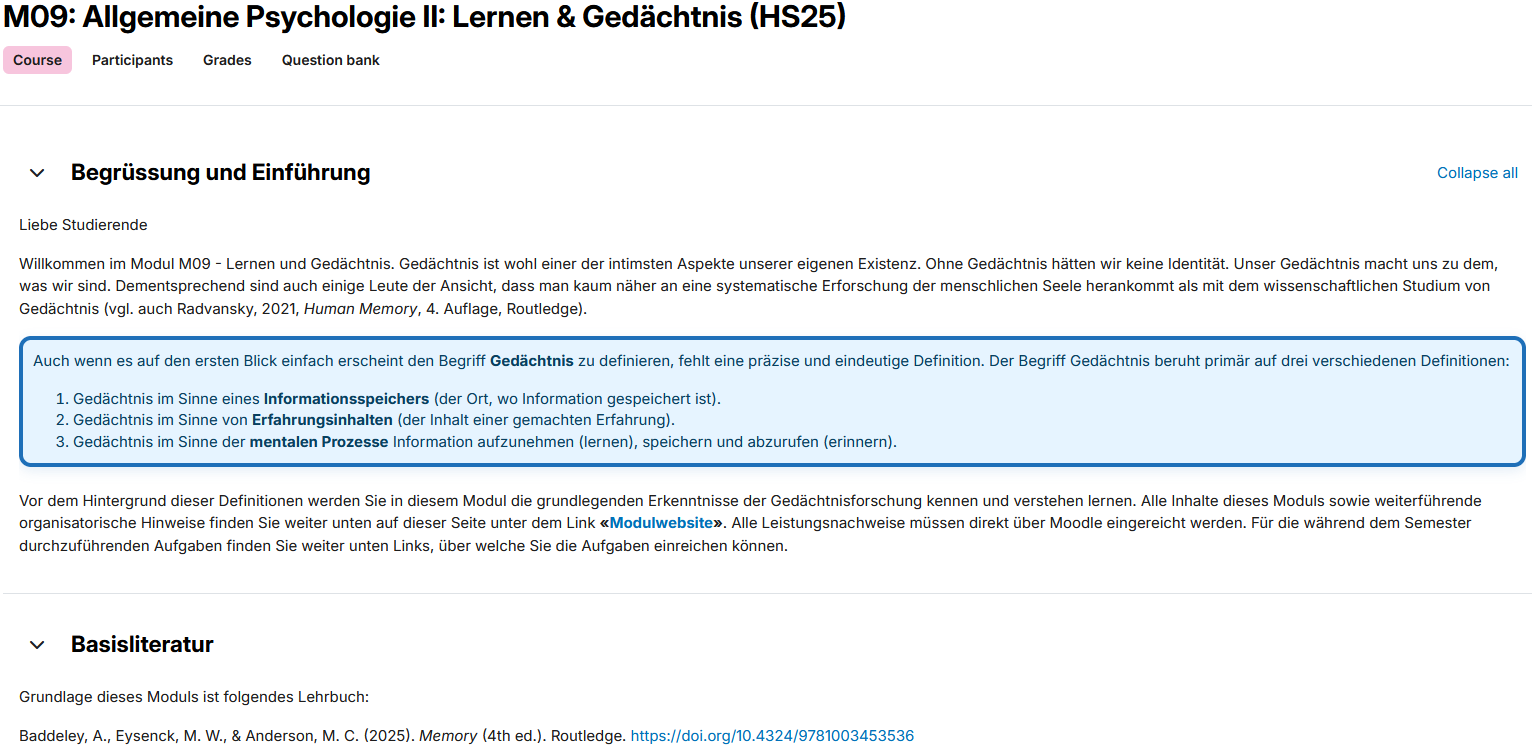Click the Basisliteratur section heading

click(142, 645)
